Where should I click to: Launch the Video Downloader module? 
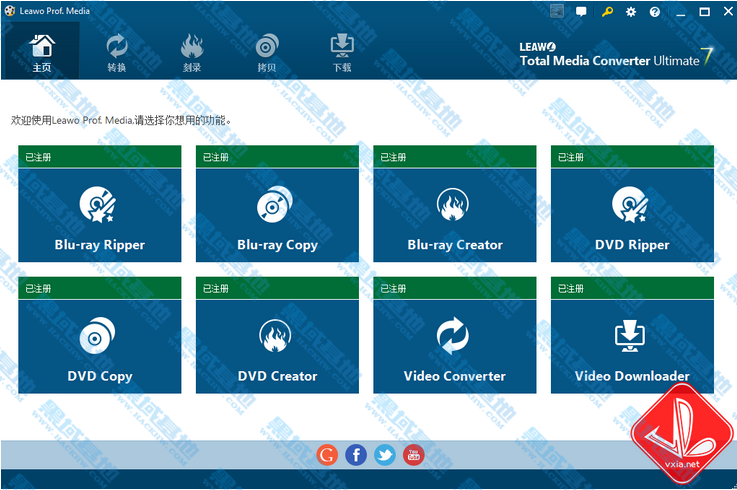[x=632, y=347]
